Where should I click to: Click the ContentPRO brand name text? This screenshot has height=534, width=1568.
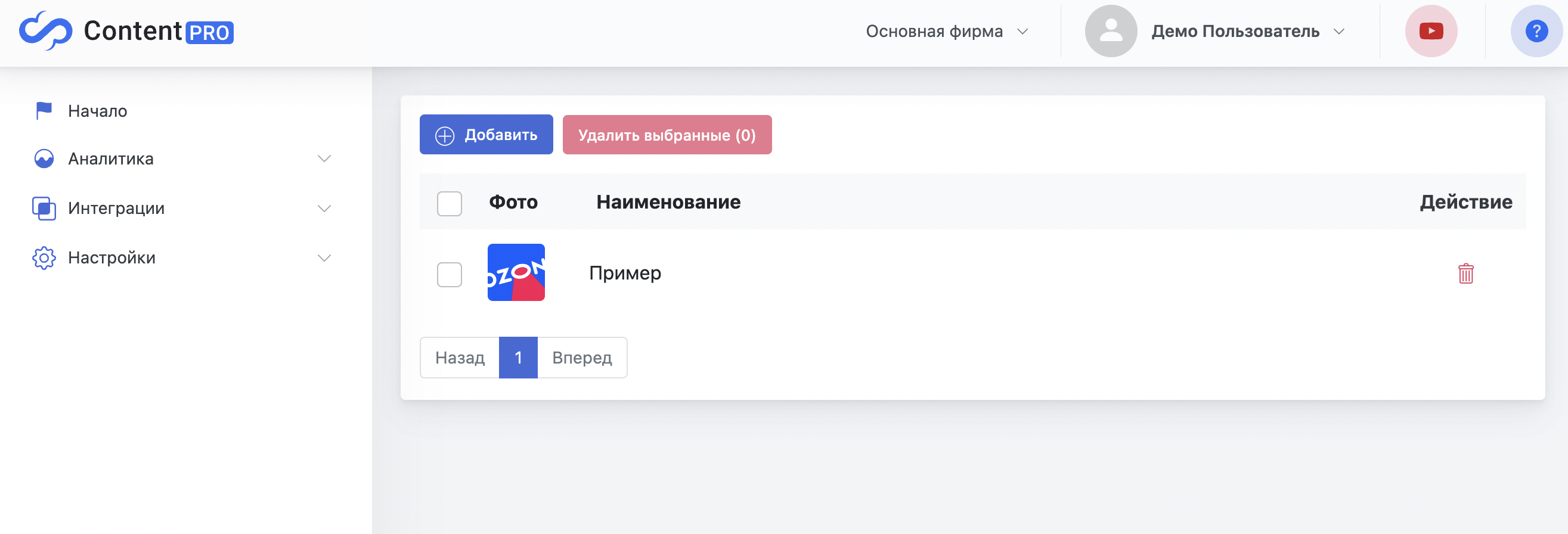pos(158,31)
